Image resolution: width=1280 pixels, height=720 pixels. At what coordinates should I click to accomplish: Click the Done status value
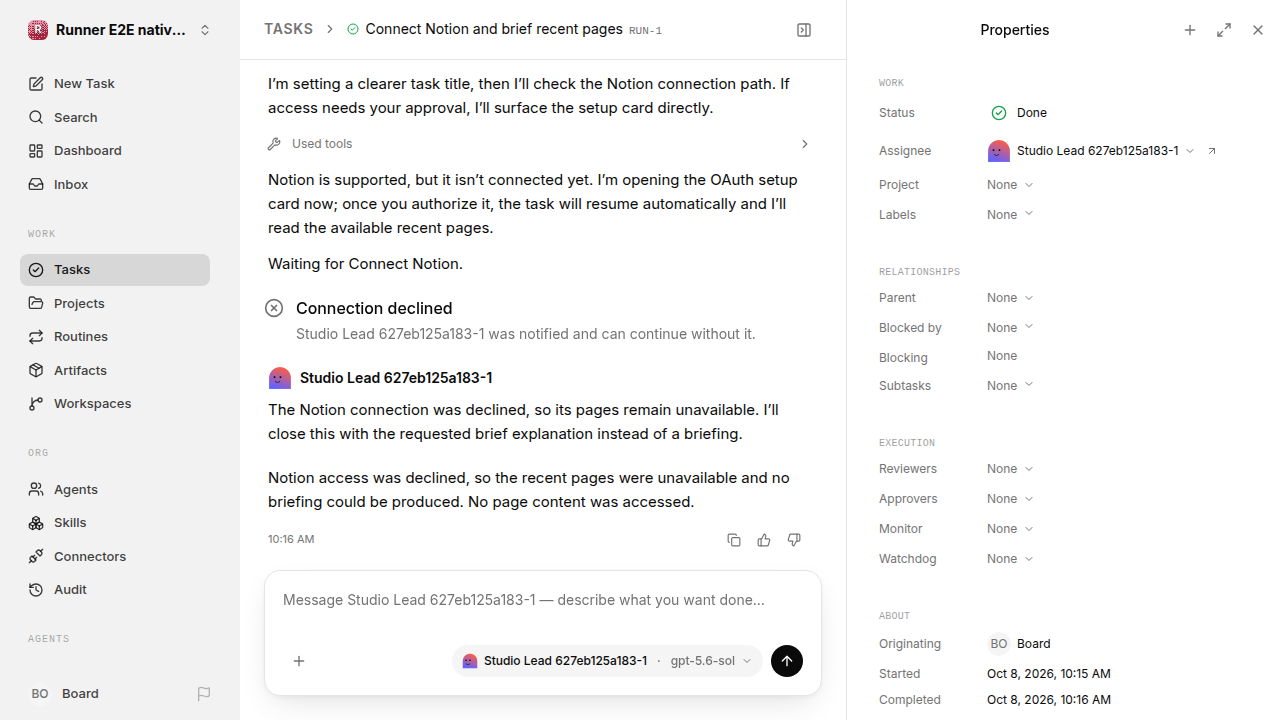(x=1019, y=113)
